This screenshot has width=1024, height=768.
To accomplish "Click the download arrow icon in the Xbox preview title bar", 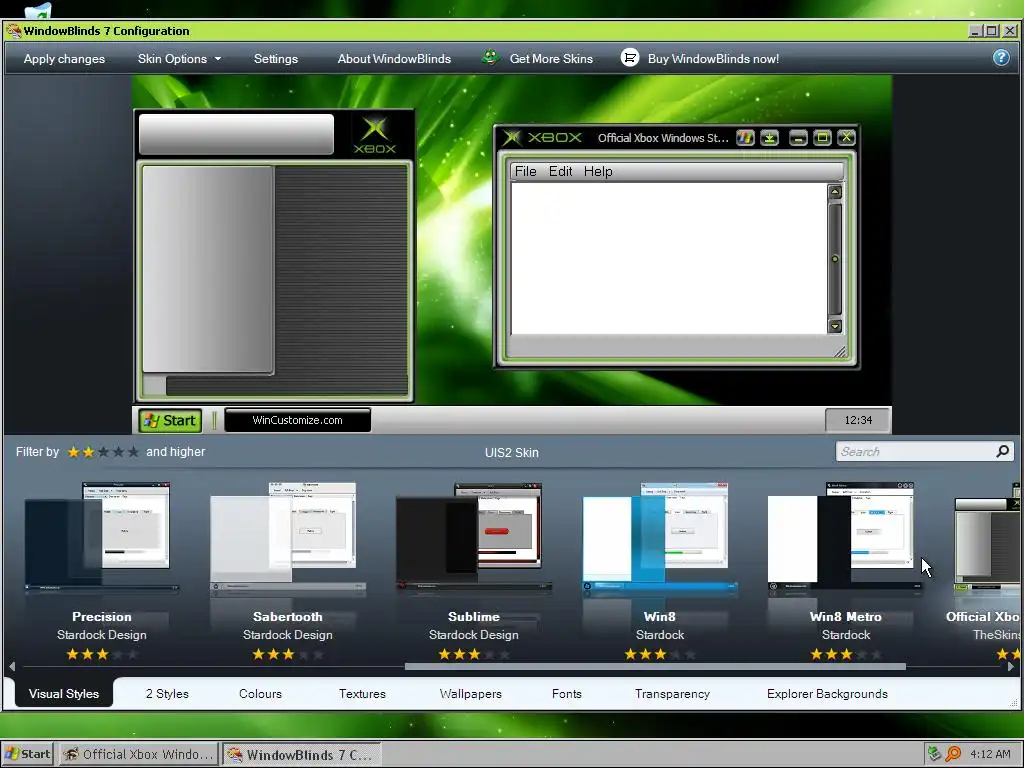I will coord(770,138).
